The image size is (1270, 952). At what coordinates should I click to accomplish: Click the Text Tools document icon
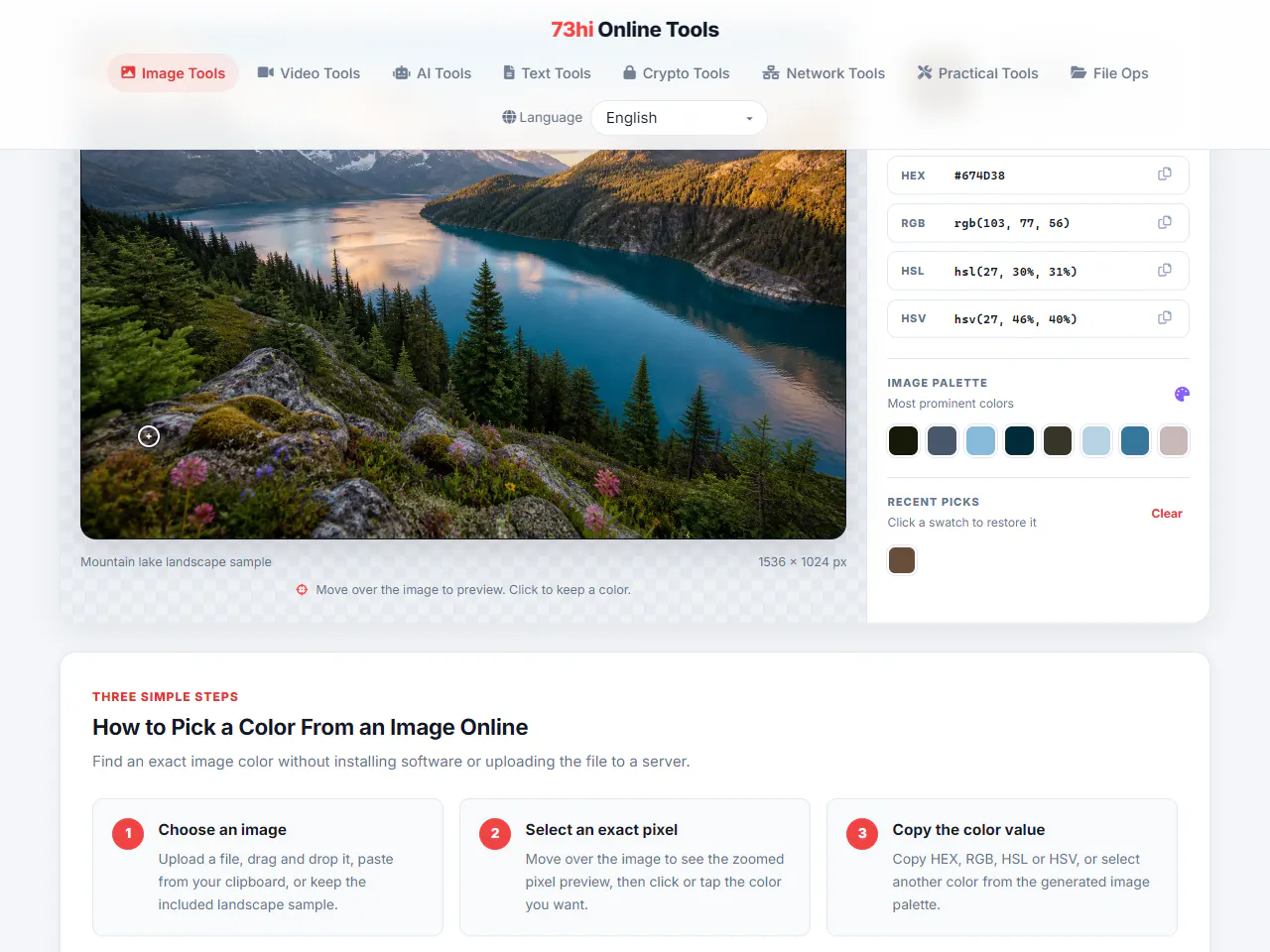pyautogui.click(x=509, y=72)
